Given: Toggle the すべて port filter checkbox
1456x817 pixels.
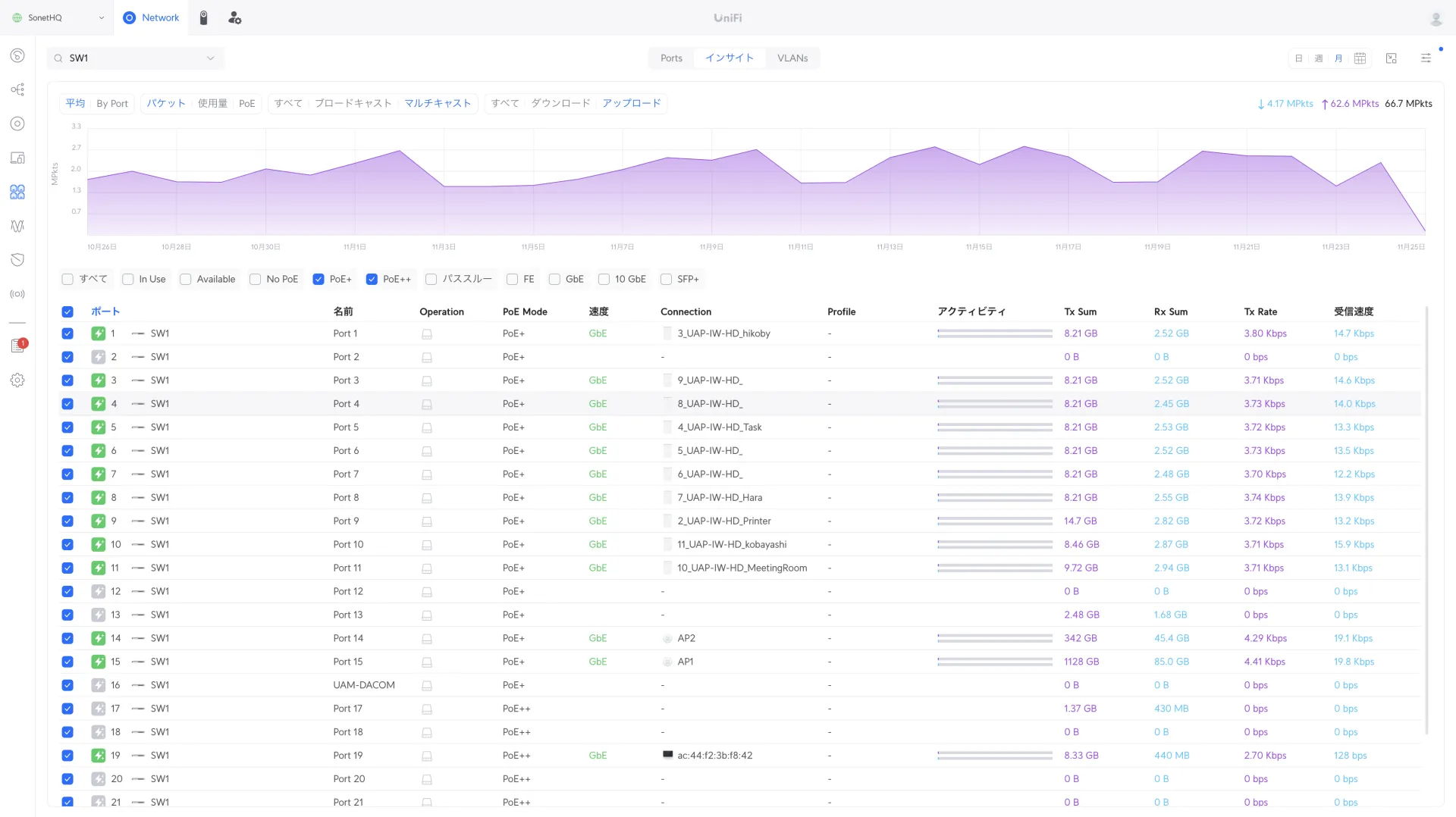Looking at the screenshot, I should pos(67,279).
